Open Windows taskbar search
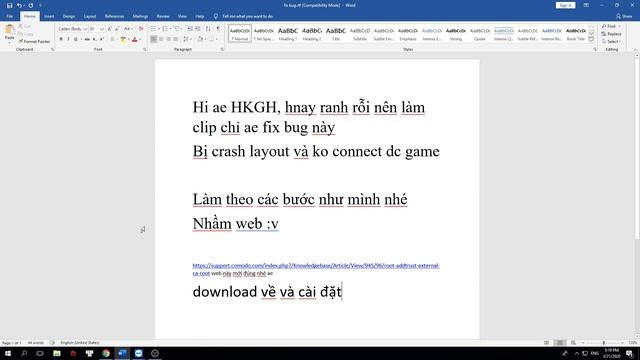 [x=24, y=353]
